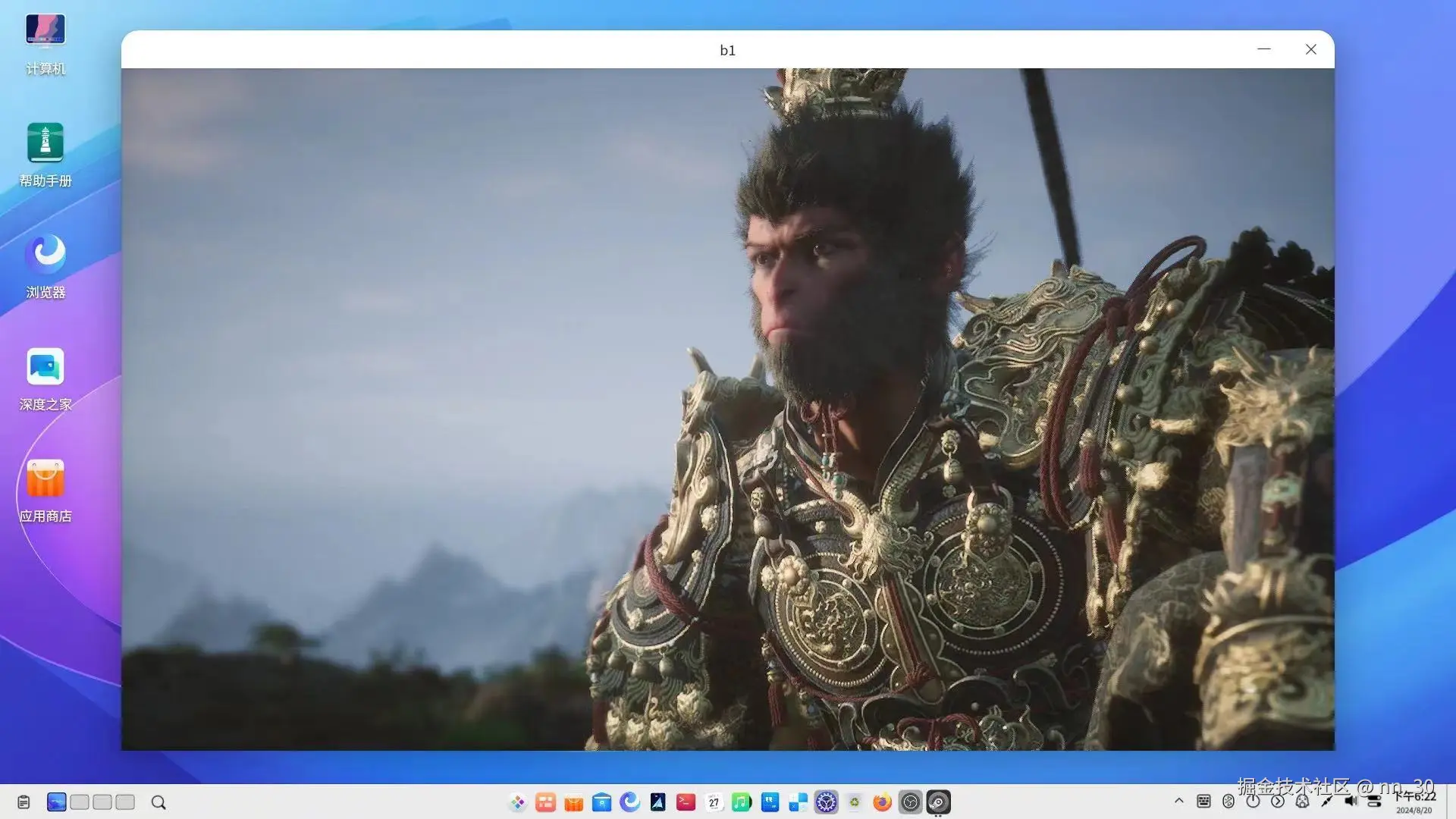
Task: Open the launcher icon in dock
Action: pos(518,802)
